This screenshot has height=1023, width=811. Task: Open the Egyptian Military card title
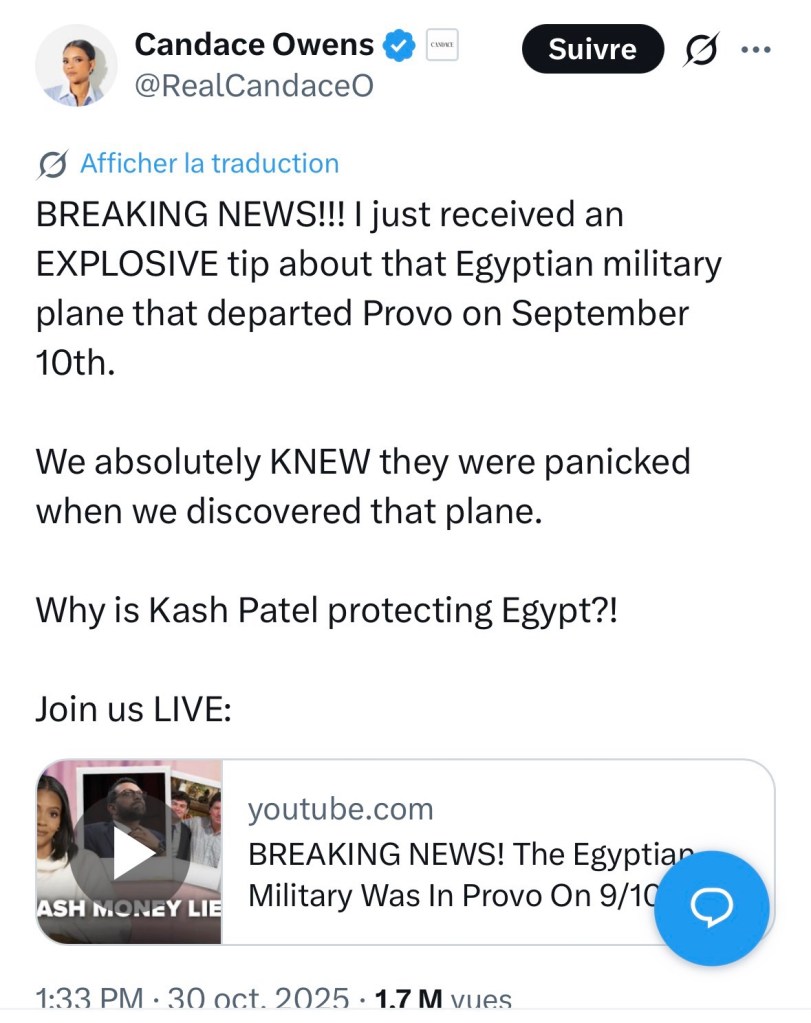click(x=450, y=875)
